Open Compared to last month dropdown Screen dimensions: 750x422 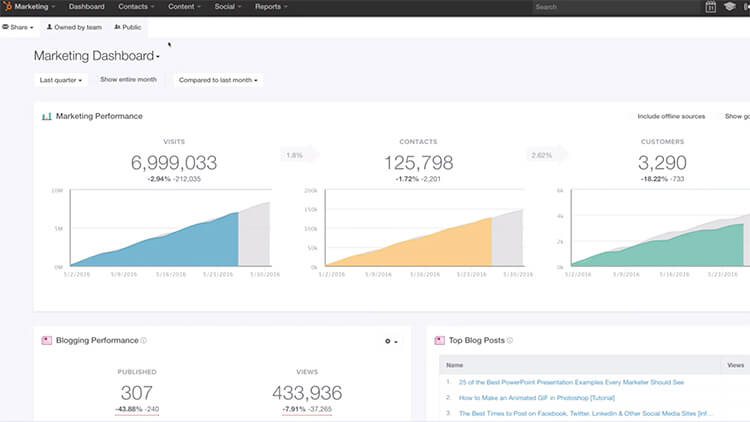point(218,80)
